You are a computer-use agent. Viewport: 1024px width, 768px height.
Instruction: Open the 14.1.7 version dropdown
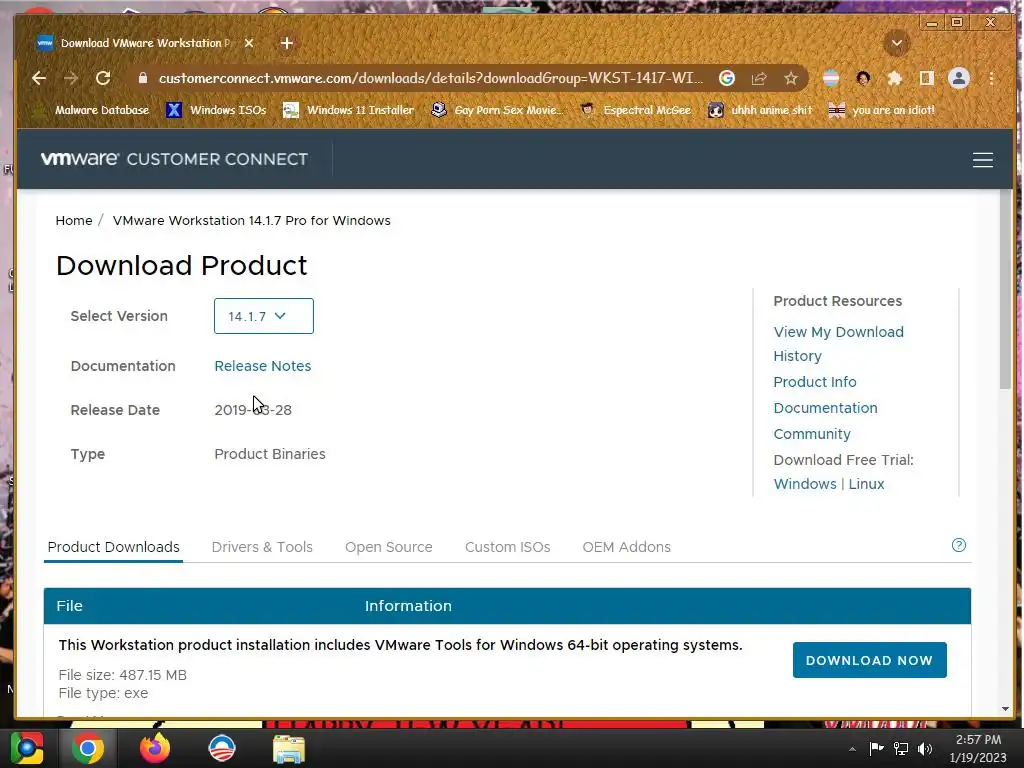click(x=264, y=316)
